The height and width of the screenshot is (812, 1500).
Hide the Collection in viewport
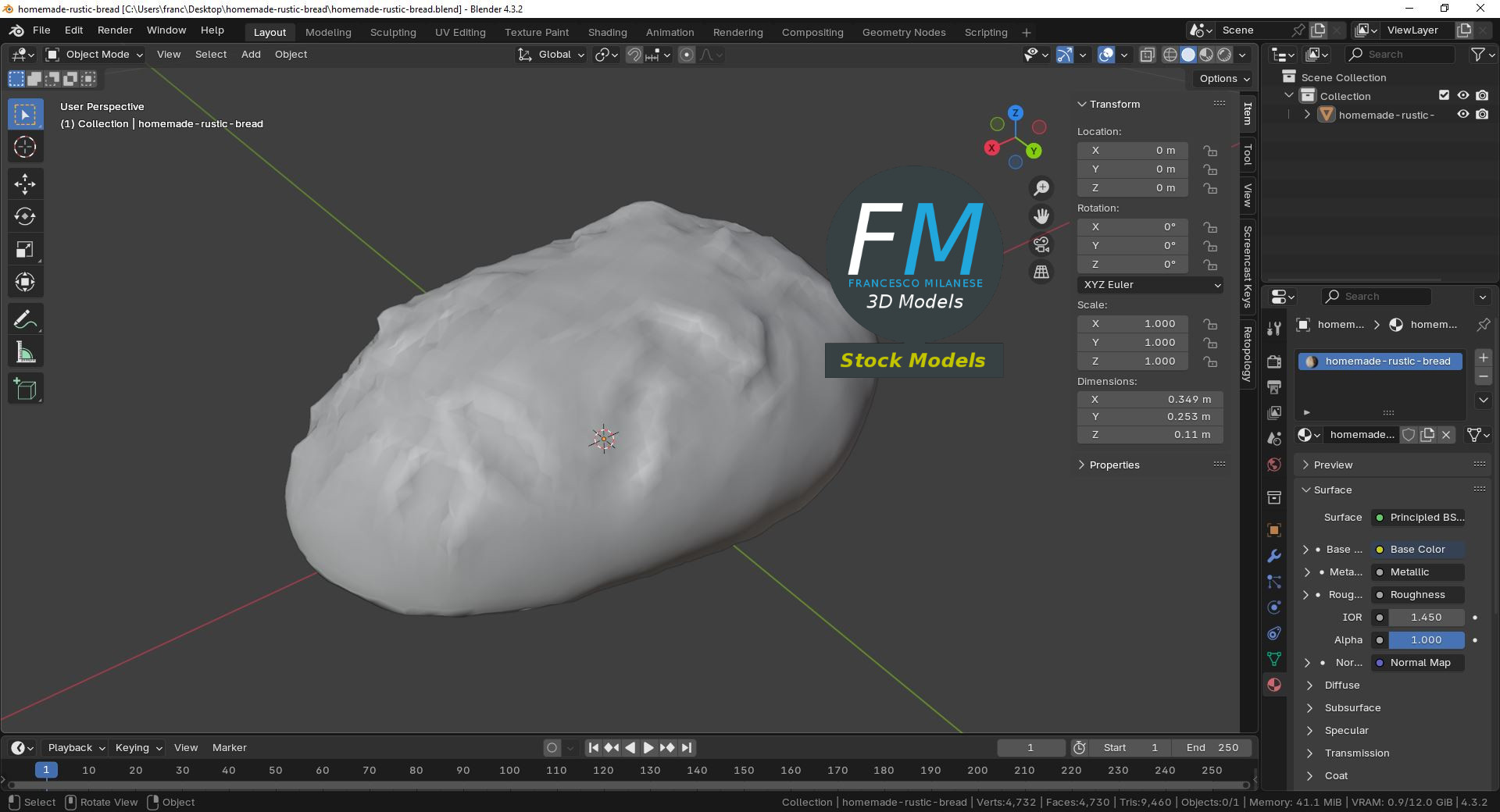[x=1463, y=96]
